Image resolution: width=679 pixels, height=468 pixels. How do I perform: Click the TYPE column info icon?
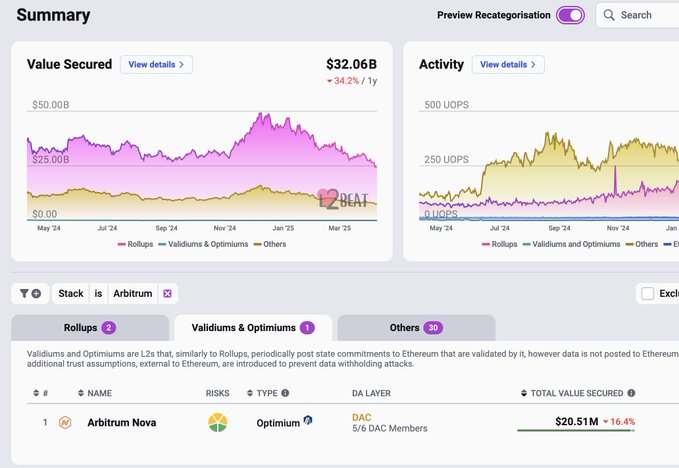click(285, 393)
